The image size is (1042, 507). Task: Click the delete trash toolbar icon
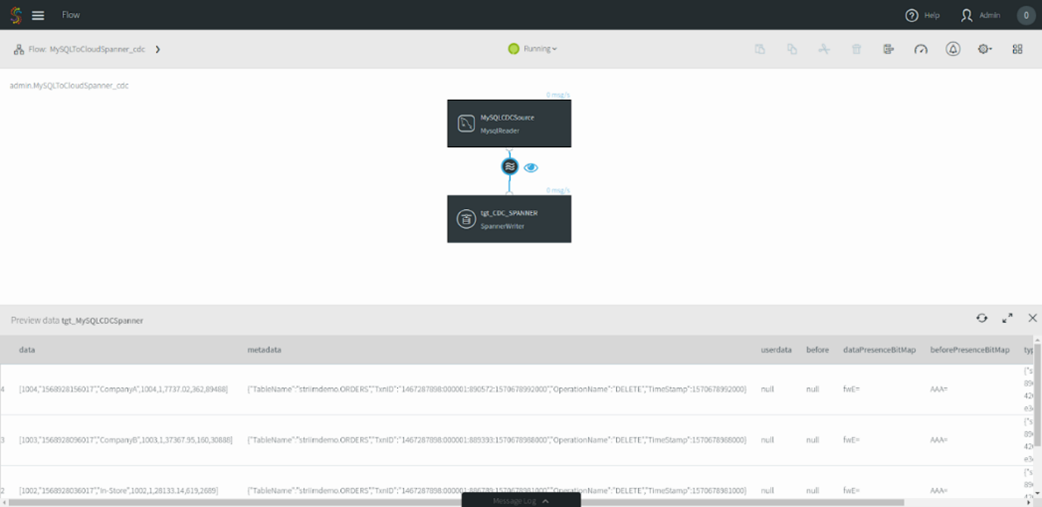point(857,49)
